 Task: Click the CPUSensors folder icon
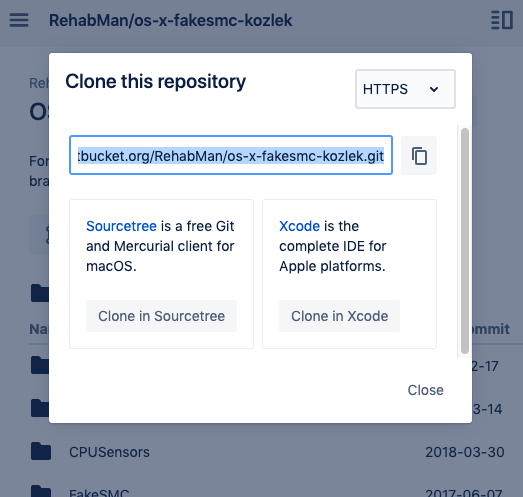pos(41,451)
